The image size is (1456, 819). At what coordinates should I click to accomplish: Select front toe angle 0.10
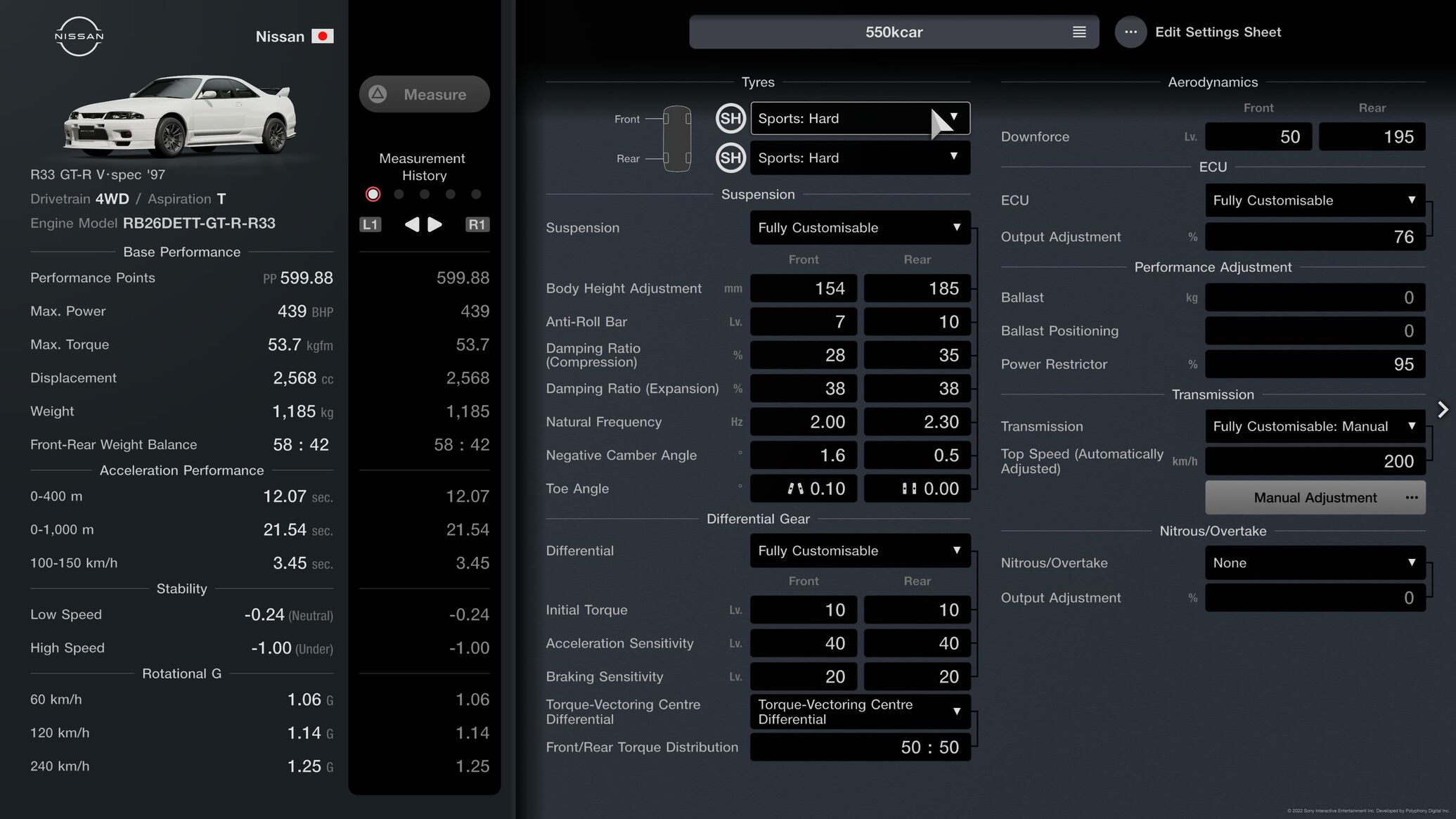(804, 489)
